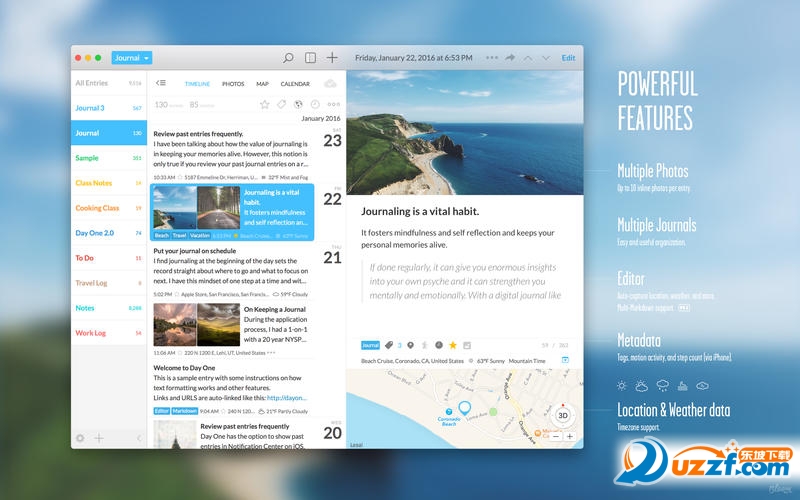Viewport: 800px width, 500px height.
Task: Toggle the panel layout icon in toolbar
Action: [310, 58]
